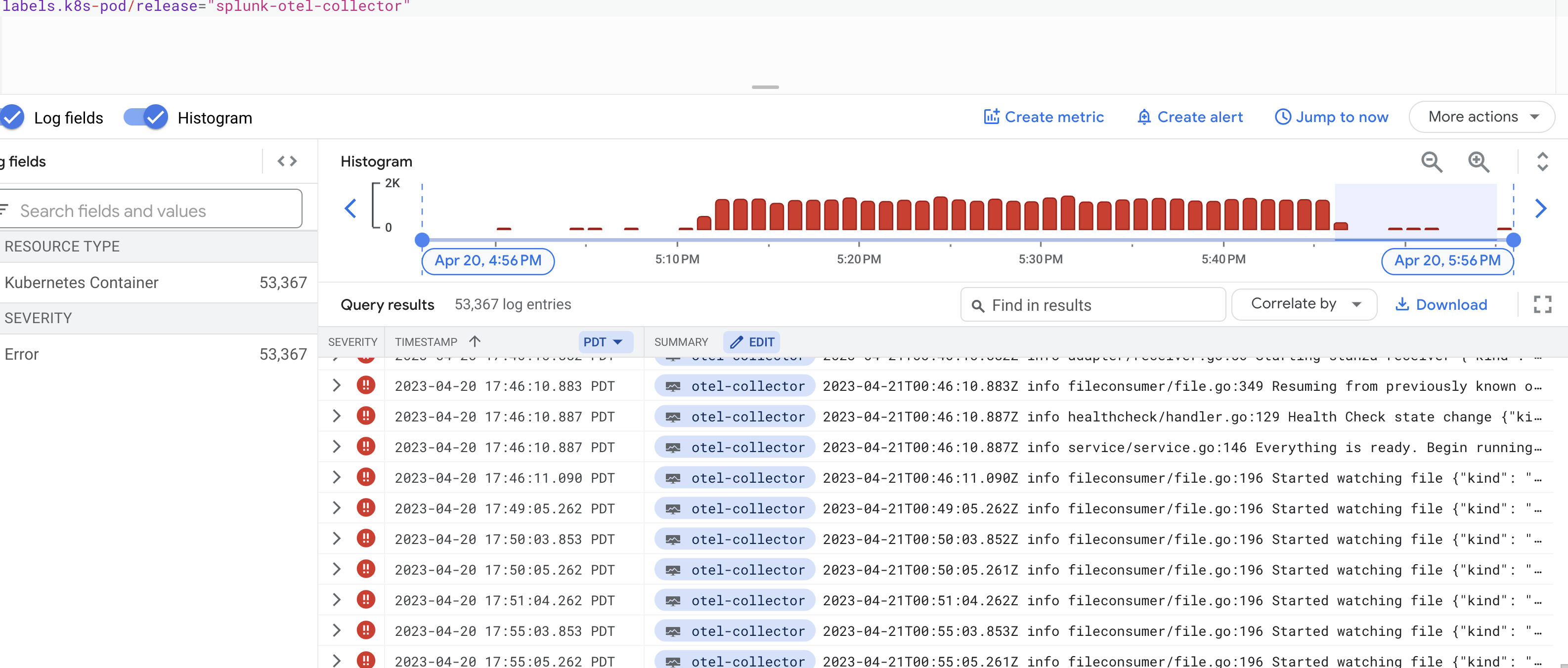Open Create metric
The height and width of the screenshot is (668, 1568).
point(1044,116)
